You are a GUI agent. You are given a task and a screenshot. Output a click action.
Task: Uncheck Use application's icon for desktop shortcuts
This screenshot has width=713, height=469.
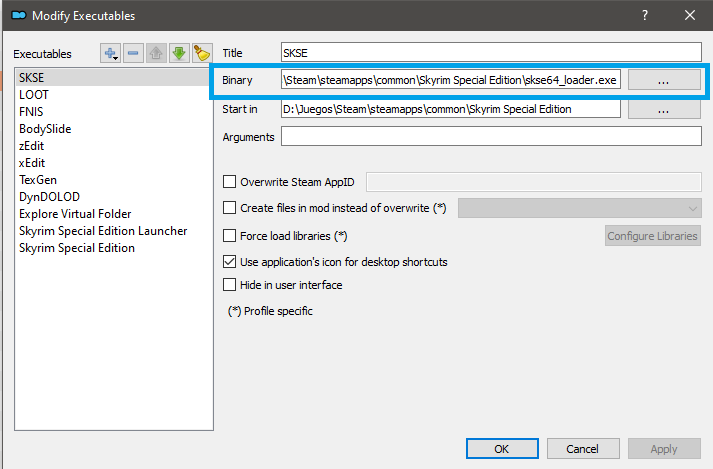pyautogui.click(x=230, y=262)
